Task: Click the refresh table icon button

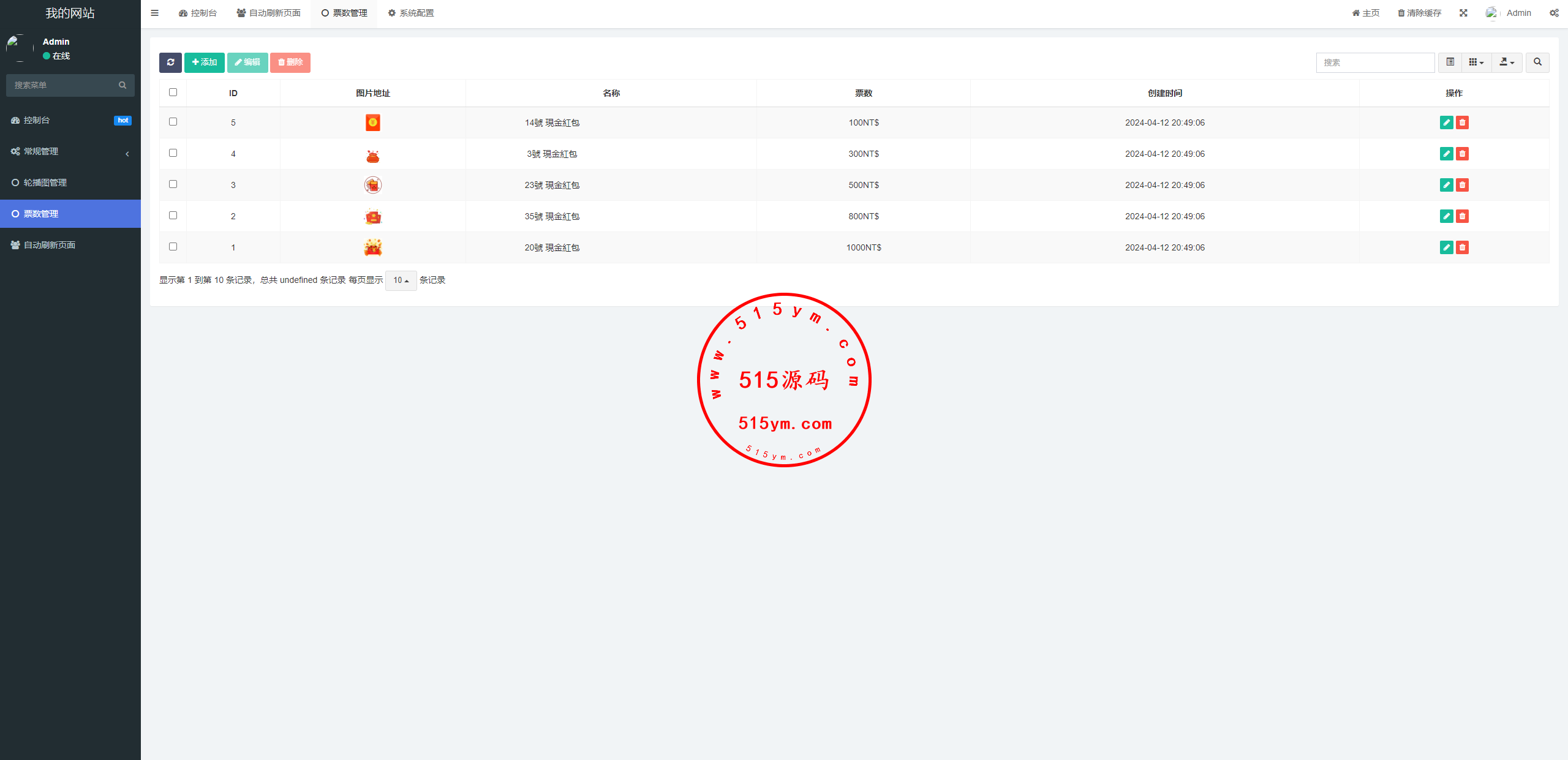Action: 170,62
